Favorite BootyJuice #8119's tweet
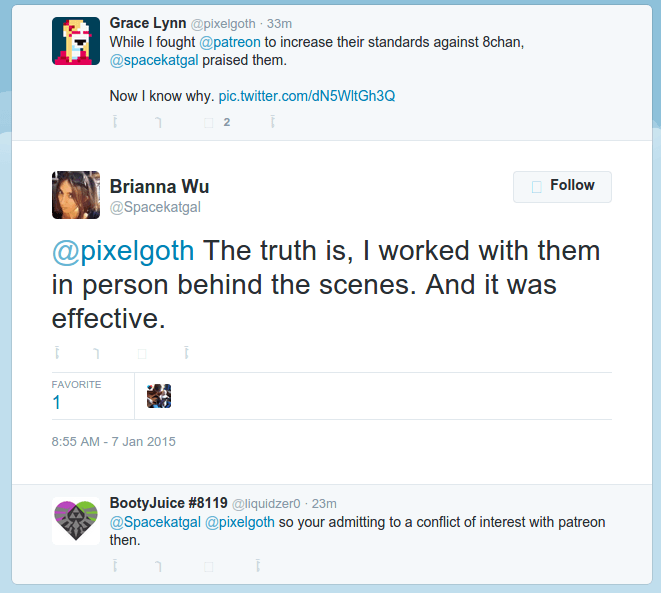This screenshot has width=661, height=593. coord(209,566)
